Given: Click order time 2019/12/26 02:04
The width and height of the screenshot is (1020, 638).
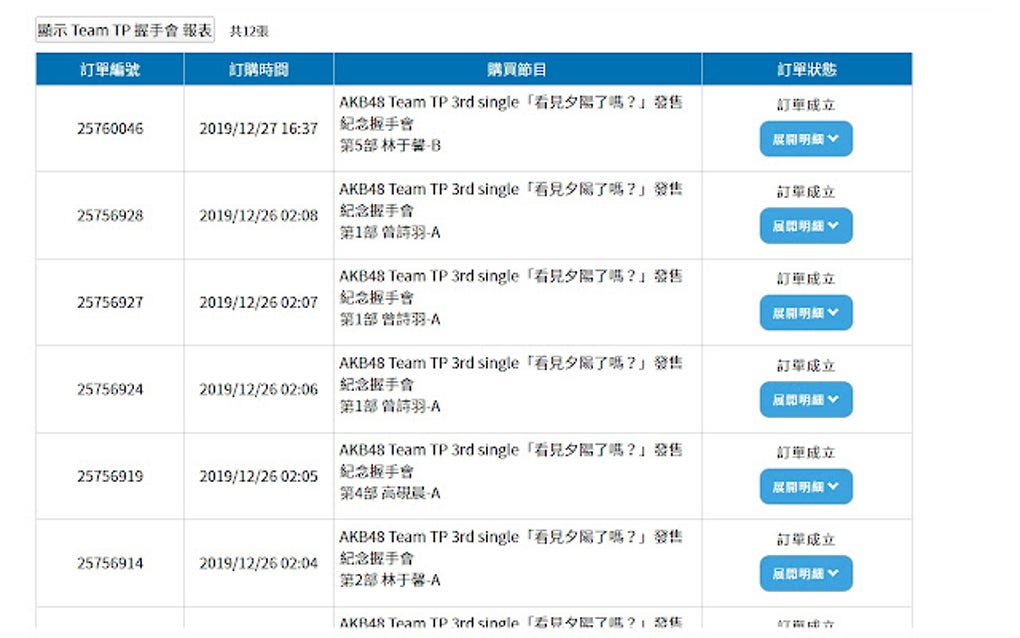Looking at the screenshot, I should (259, 563).
